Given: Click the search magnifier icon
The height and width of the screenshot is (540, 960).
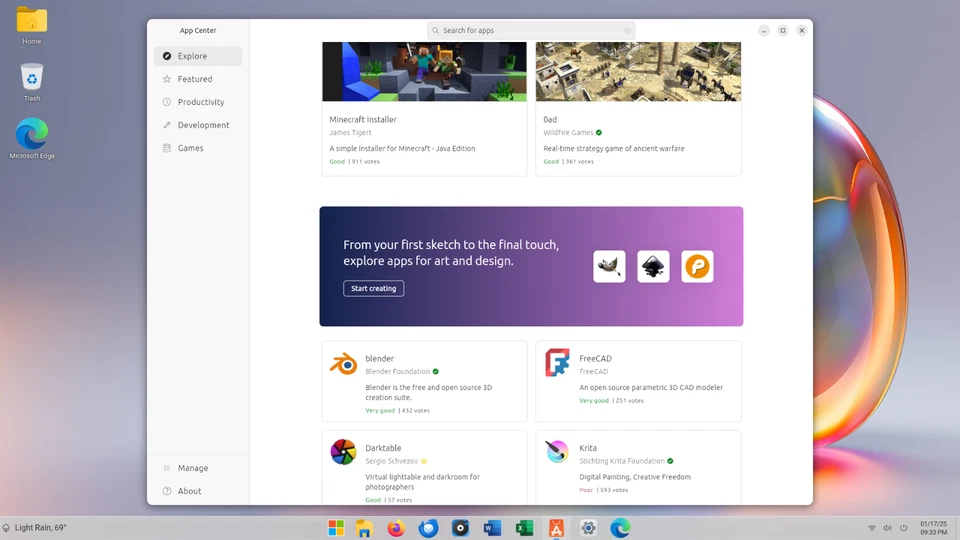Looking at the screenshot, I should pyautogui.click(x=435, y=30).
